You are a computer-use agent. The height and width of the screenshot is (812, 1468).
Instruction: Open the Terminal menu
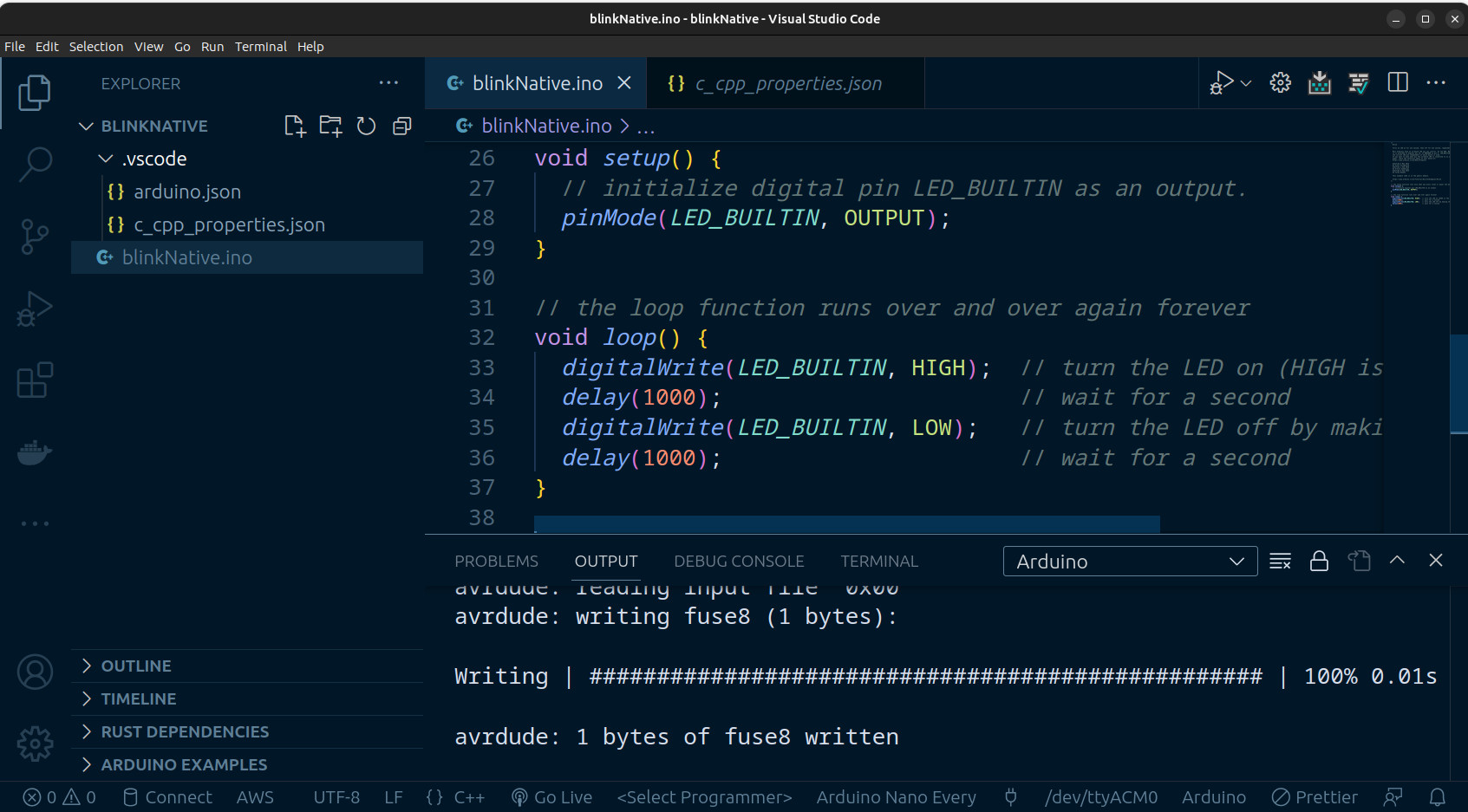261,47
